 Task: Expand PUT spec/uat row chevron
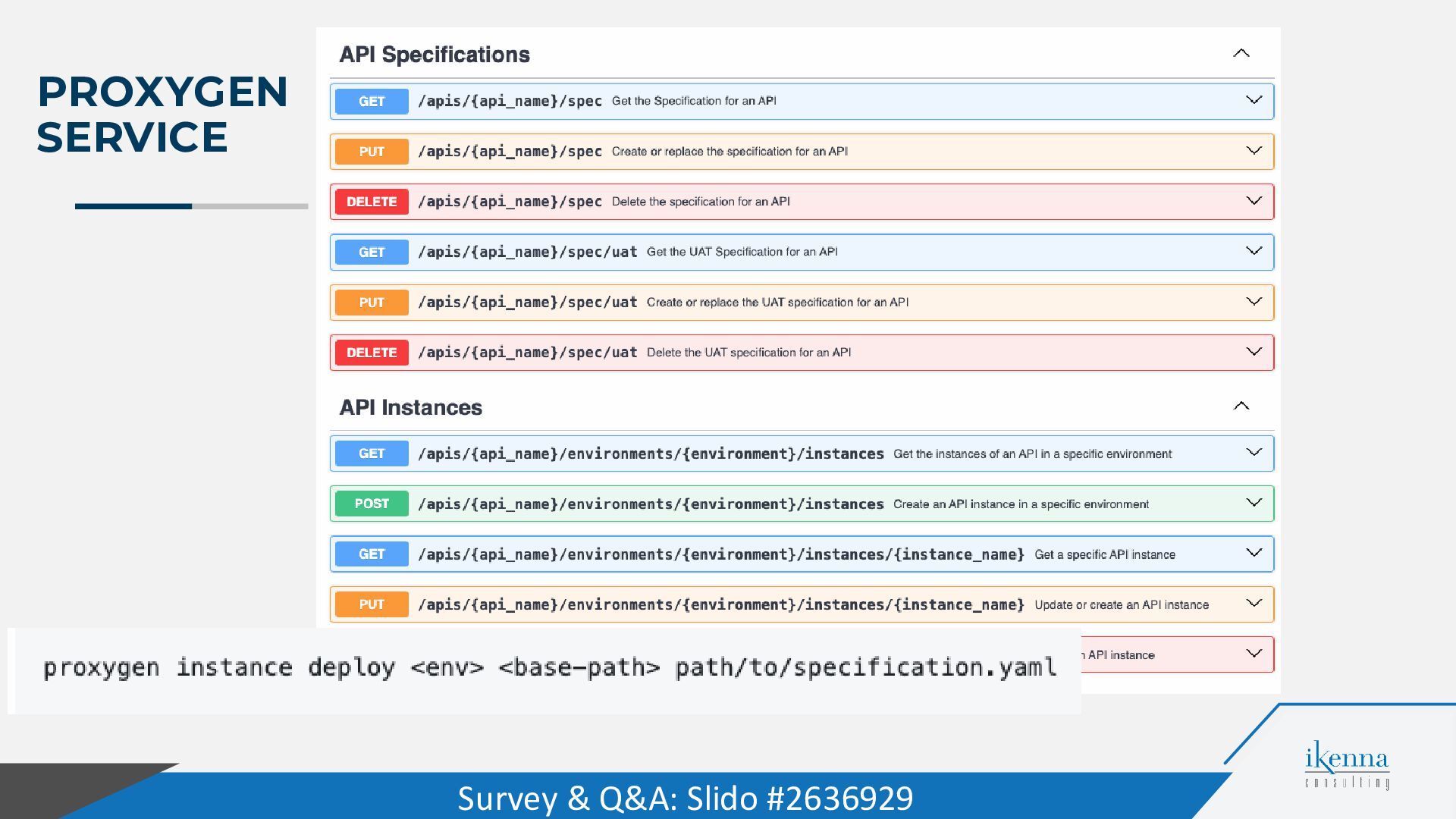coord(1254,302)
